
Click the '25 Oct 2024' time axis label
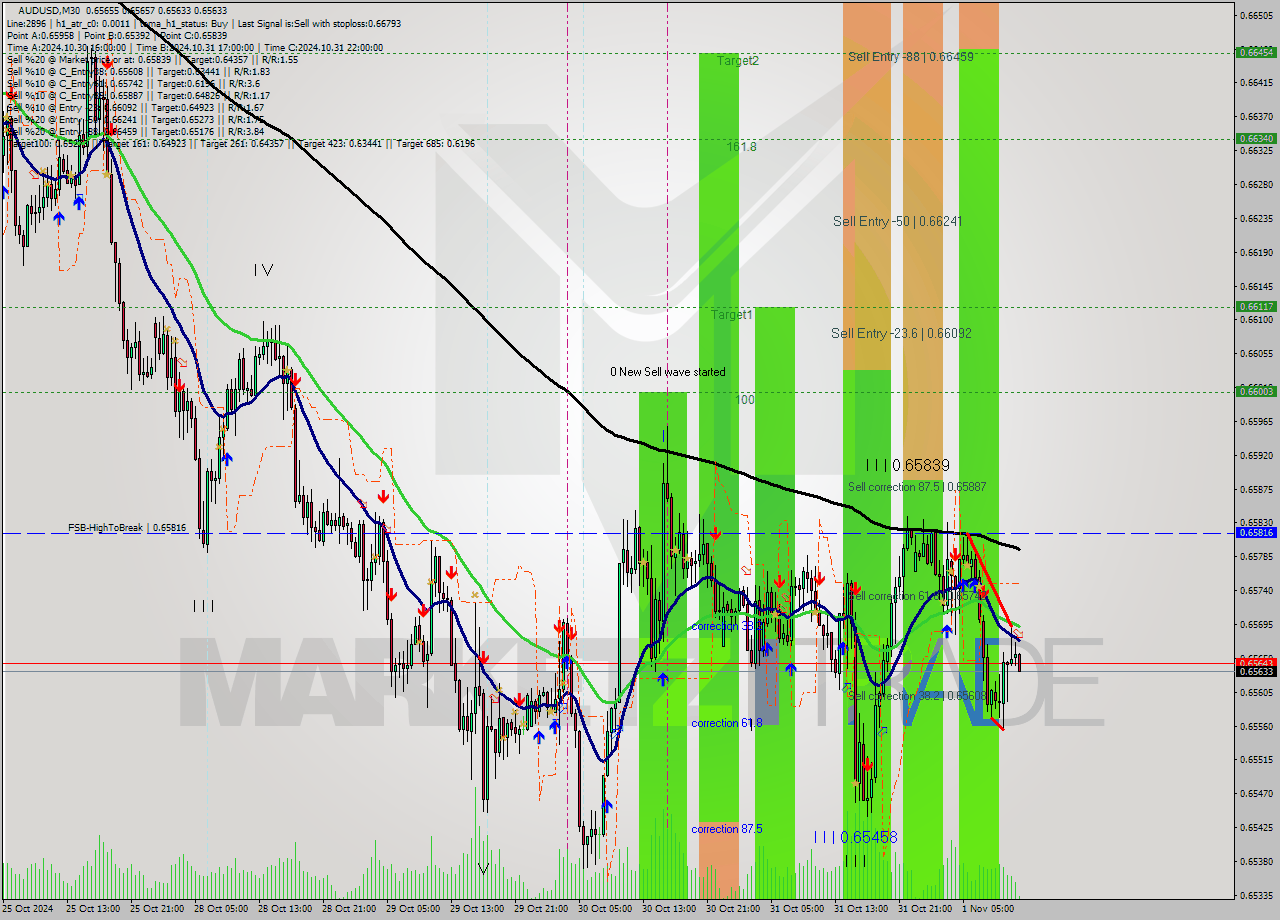tap(28, 909)
